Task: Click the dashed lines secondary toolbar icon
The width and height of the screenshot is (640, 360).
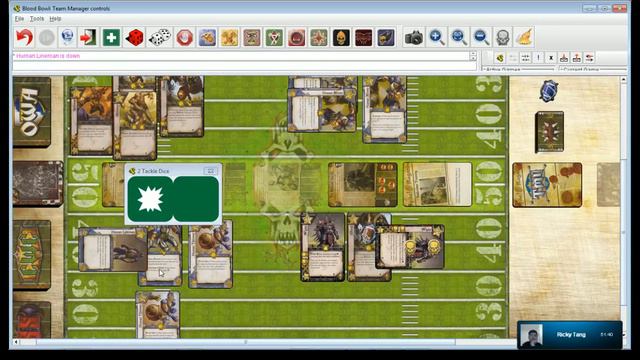Action: click(526, 58)
